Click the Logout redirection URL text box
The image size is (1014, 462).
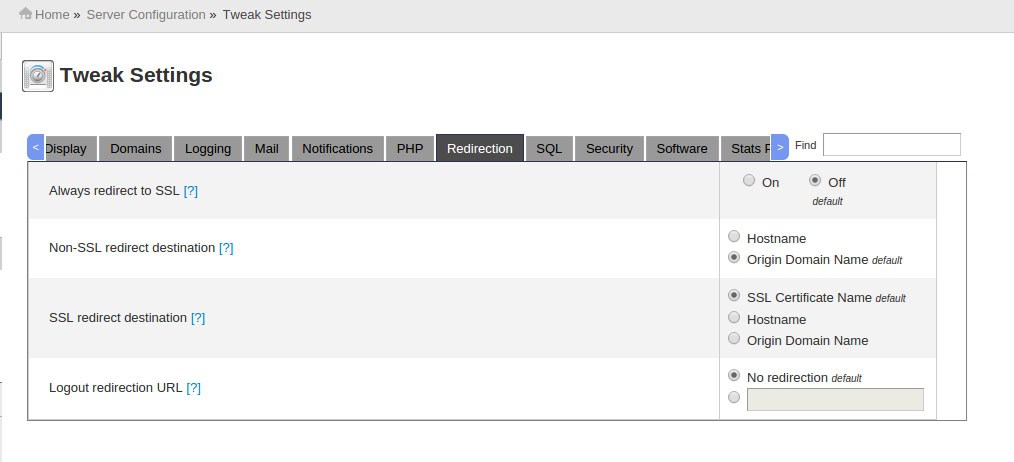(835, 400)
